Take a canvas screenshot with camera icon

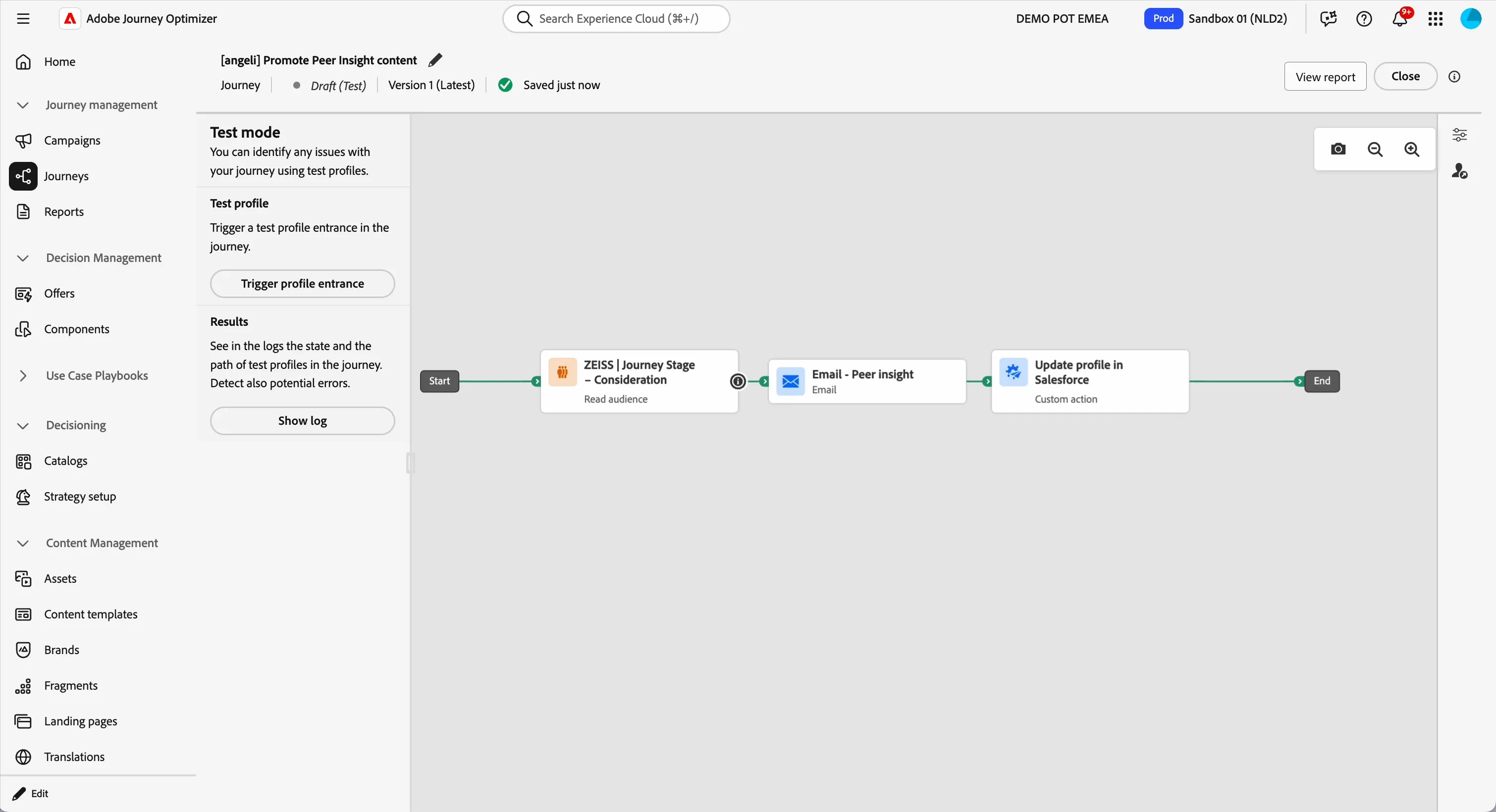[1338, 149]
